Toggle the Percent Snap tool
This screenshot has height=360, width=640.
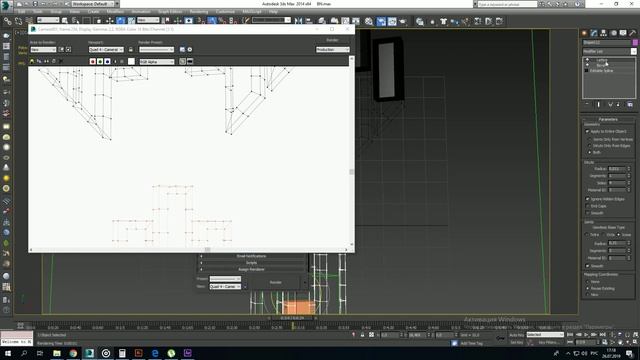(222, 21)
